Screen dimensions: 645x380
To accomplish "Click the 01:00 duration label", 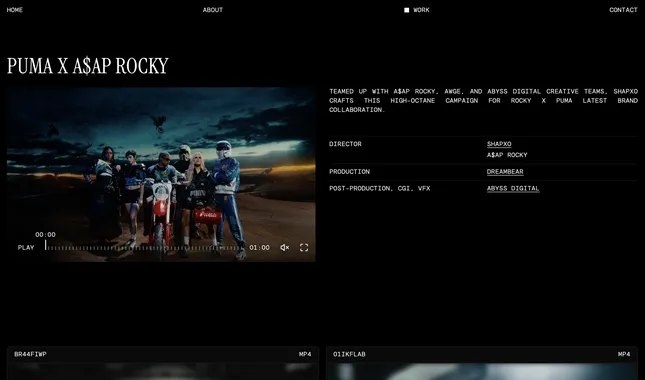I will pos(260,248).
